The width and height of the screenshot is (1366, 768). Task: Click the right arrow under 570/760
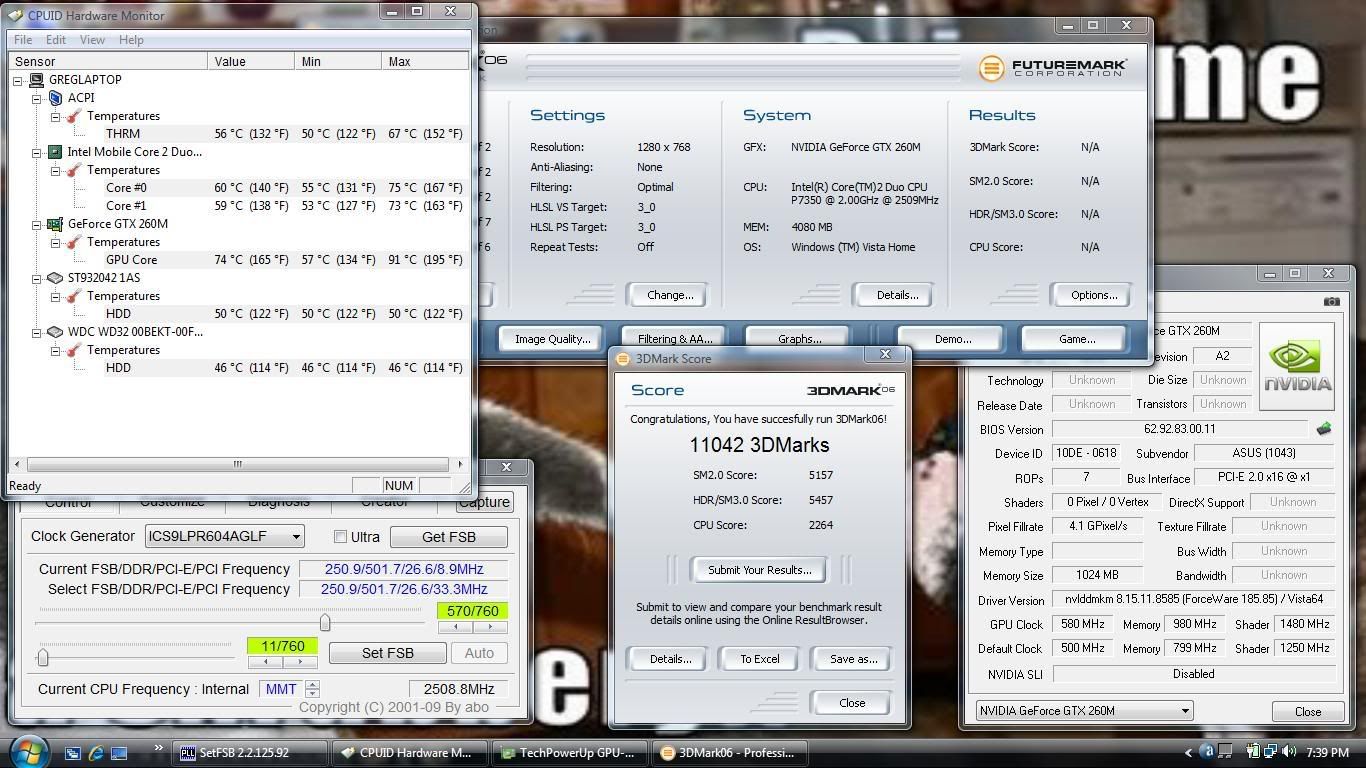click(490, 627)
